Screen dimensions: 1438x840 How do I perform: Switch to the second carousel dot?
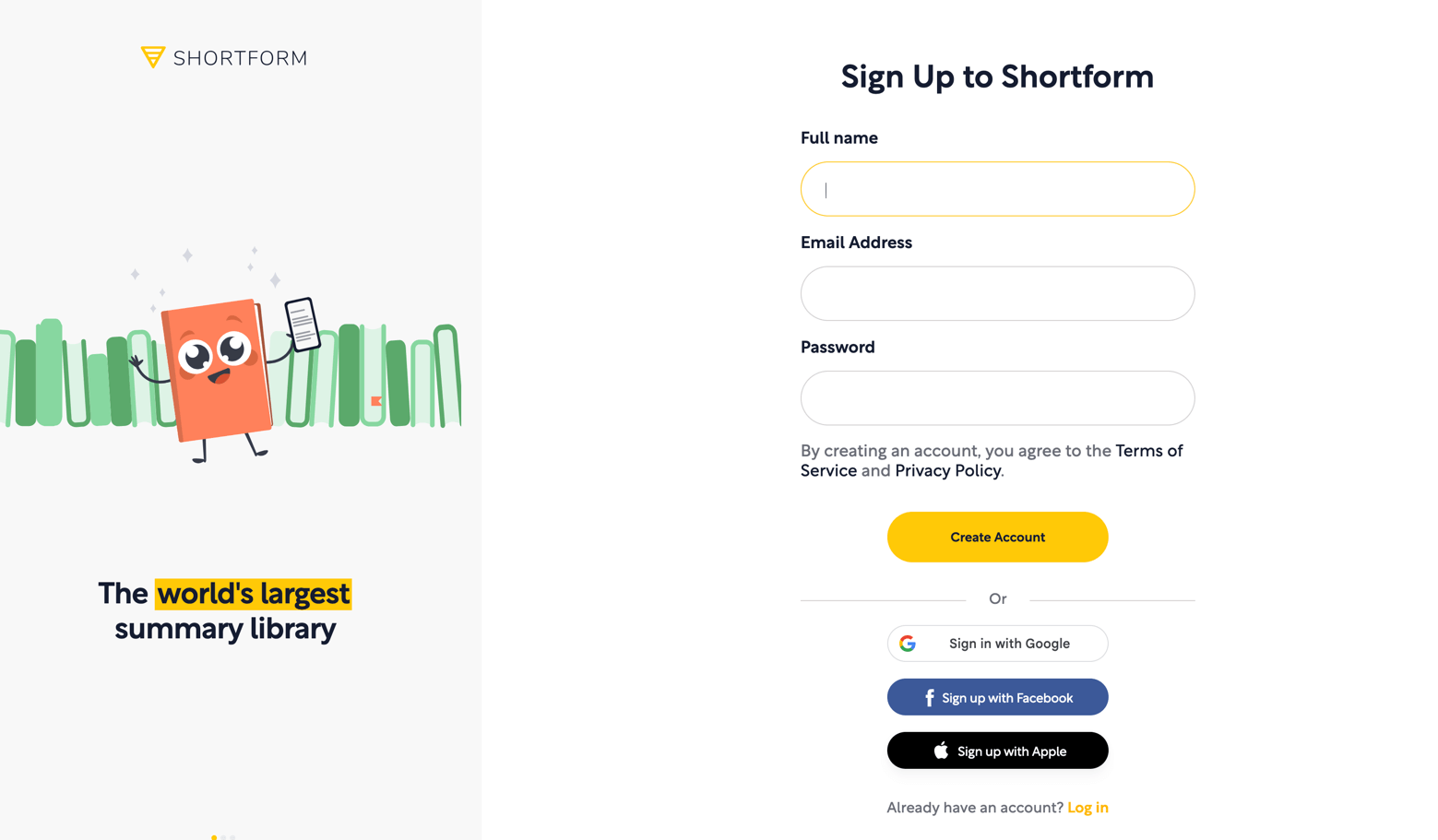tap(223, 837)
